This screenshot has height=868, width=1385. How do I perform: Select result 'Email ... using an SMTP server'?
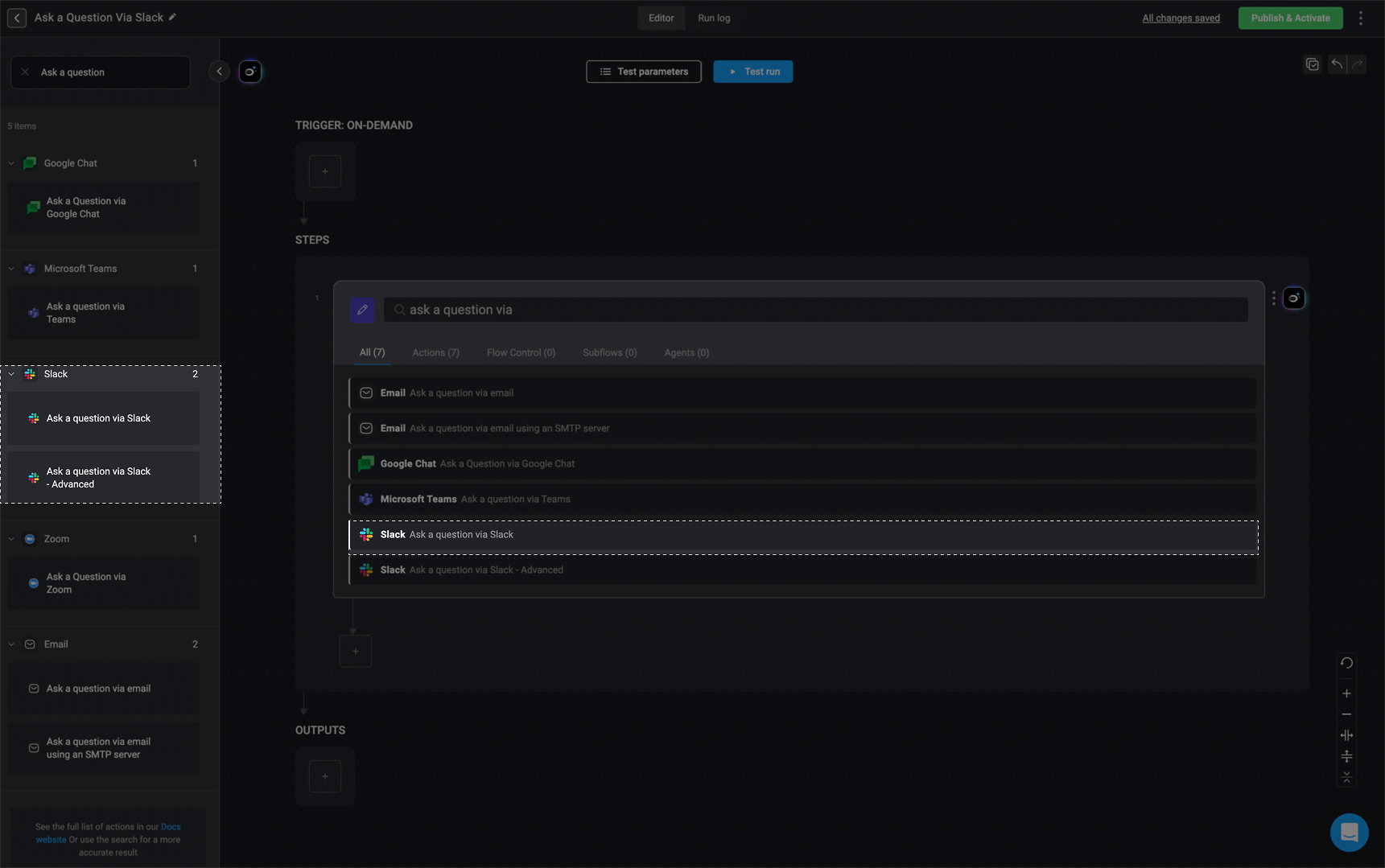pyautogui.click(x=802, y=429)
